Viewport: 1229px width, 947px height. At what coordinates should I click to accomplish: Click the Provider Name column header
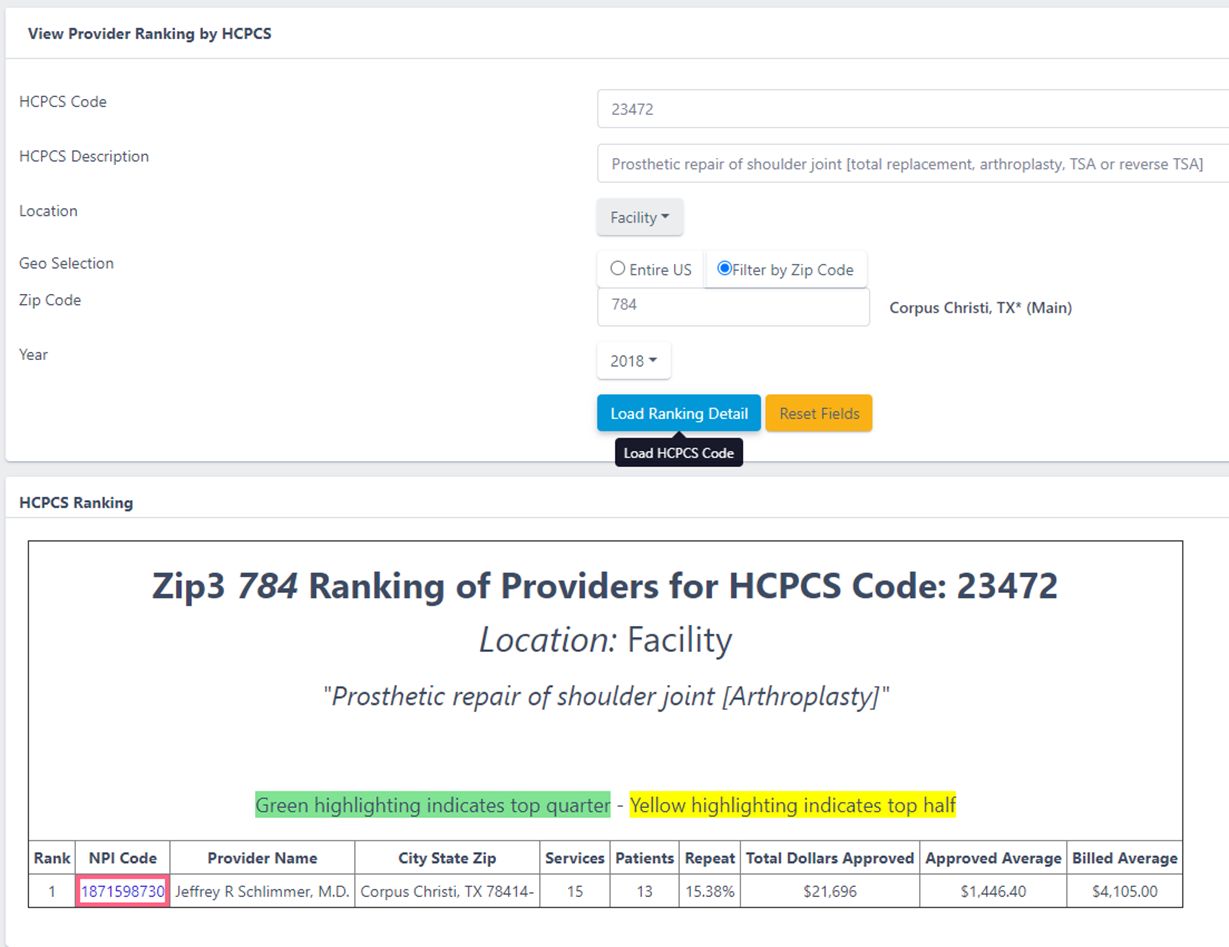[x=262, y=858]
